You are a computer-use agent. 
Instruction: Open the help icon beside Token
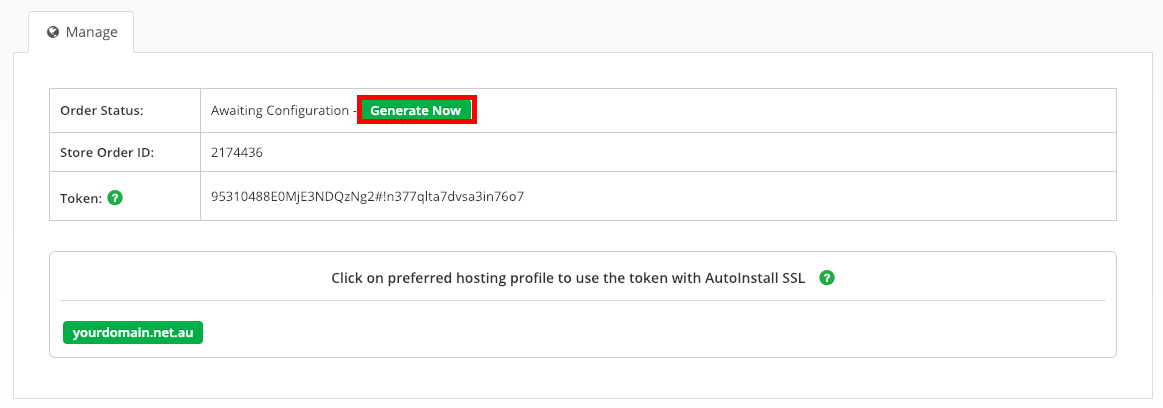(115, 198)
